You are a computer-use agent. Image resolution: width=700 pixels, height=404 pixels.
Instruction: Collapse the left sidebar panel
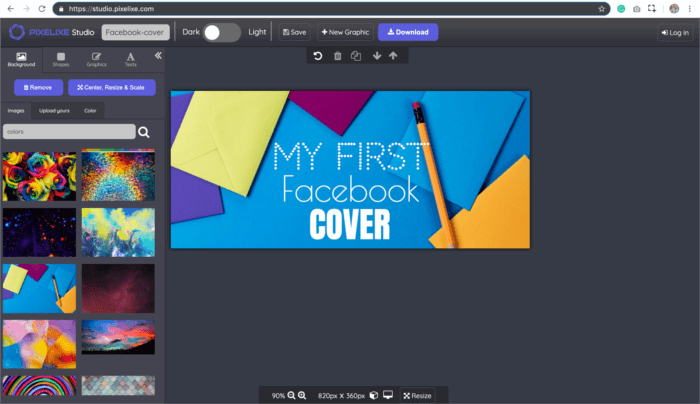157,56
